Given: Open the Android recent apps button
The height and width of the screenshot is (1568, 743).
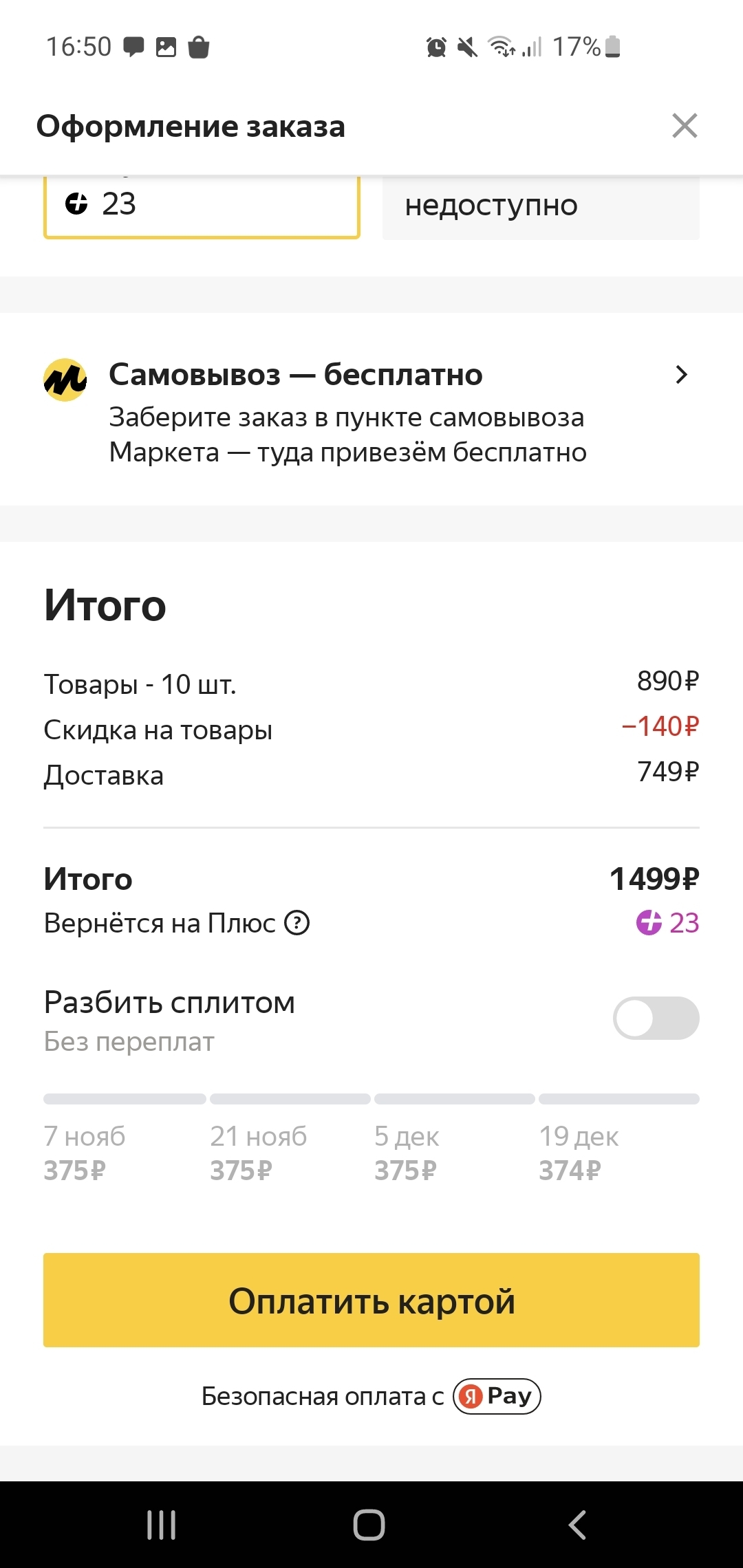Looking at the screenshot, I should [162, 1525].
